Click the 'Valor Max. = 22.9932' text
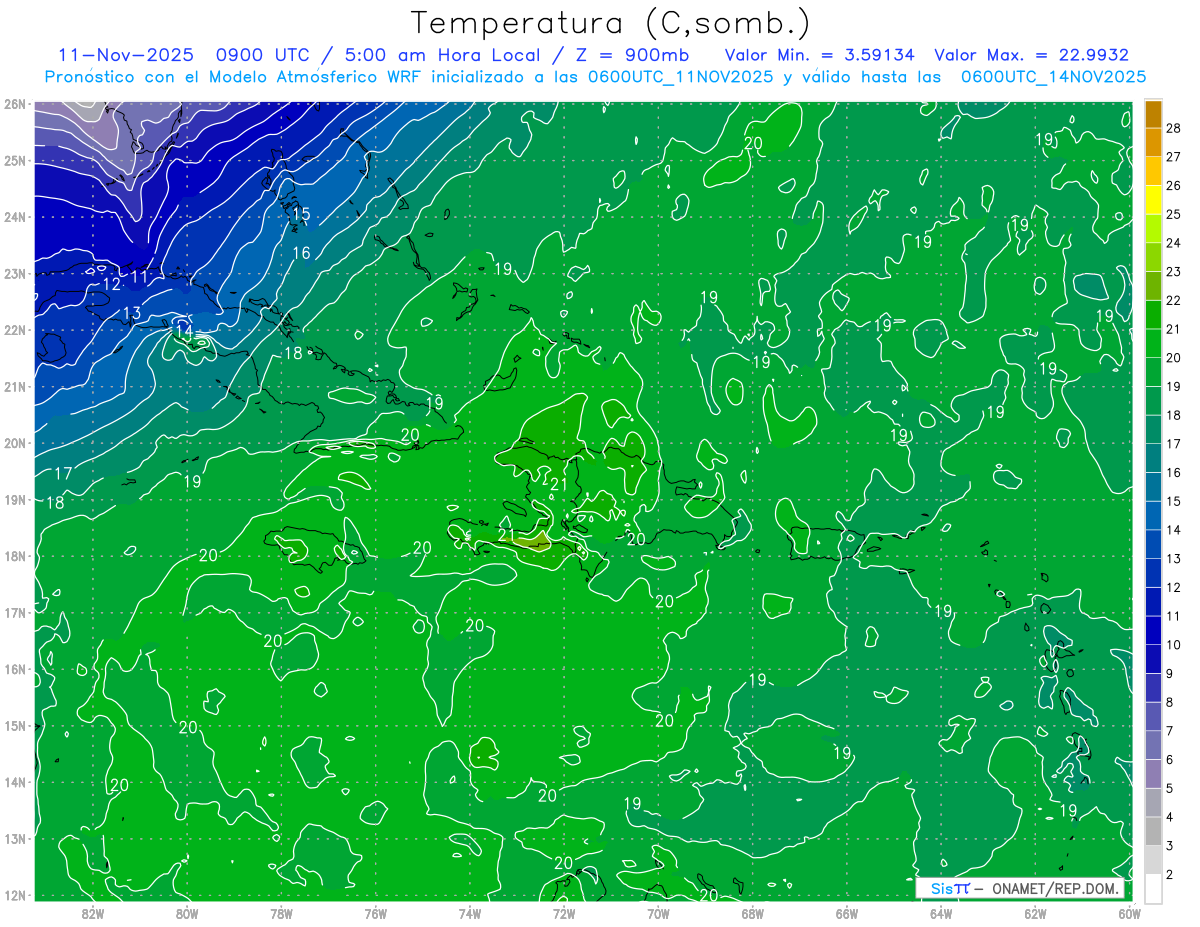Image resolution: width=1200 pixels, height=927 pixels. point(1031,55)
